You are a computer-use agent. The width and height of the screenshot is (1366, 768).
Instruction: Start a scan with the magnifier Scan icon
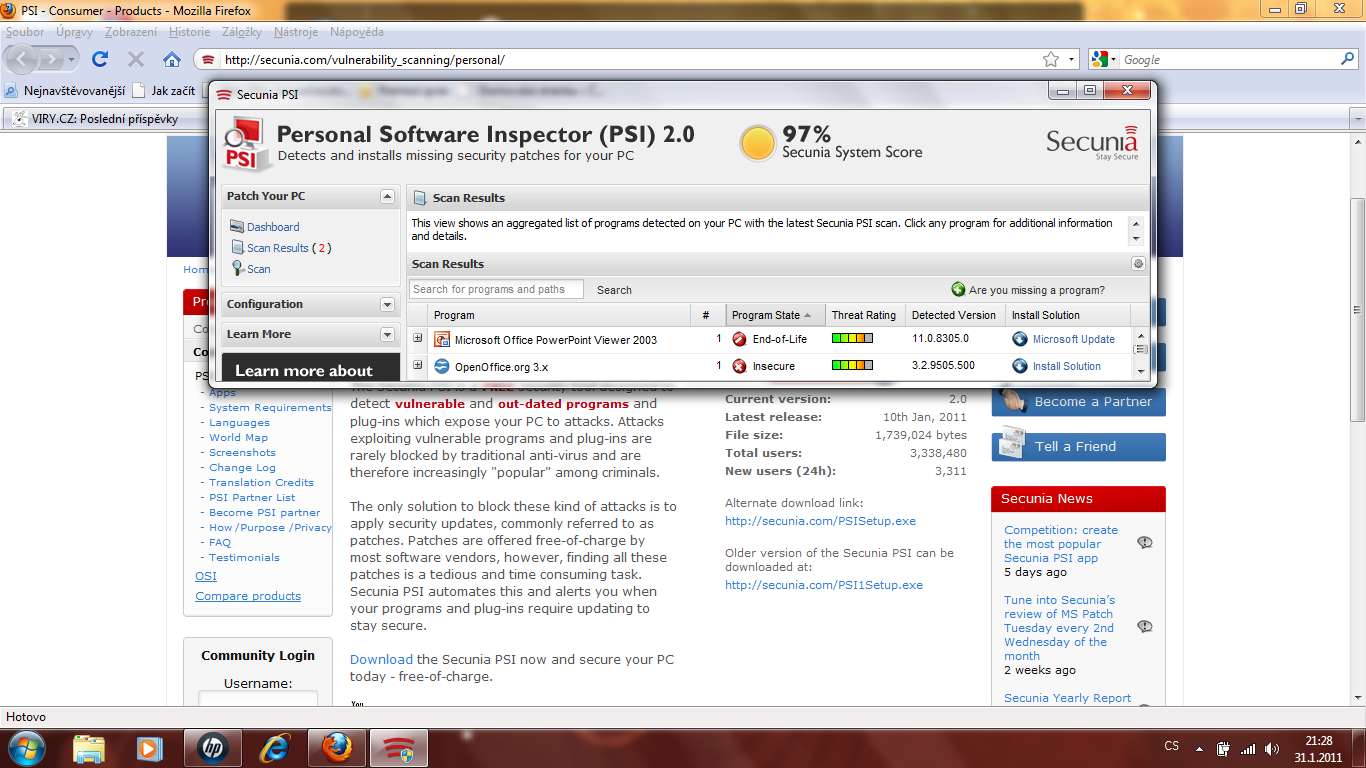click(x=238, y=269)
